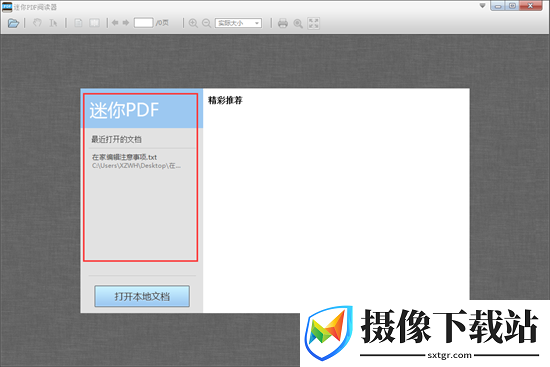This screenshot has width=550, height=367.
Task: Click the PDF app icon in title bar
Action: [7, 7]
